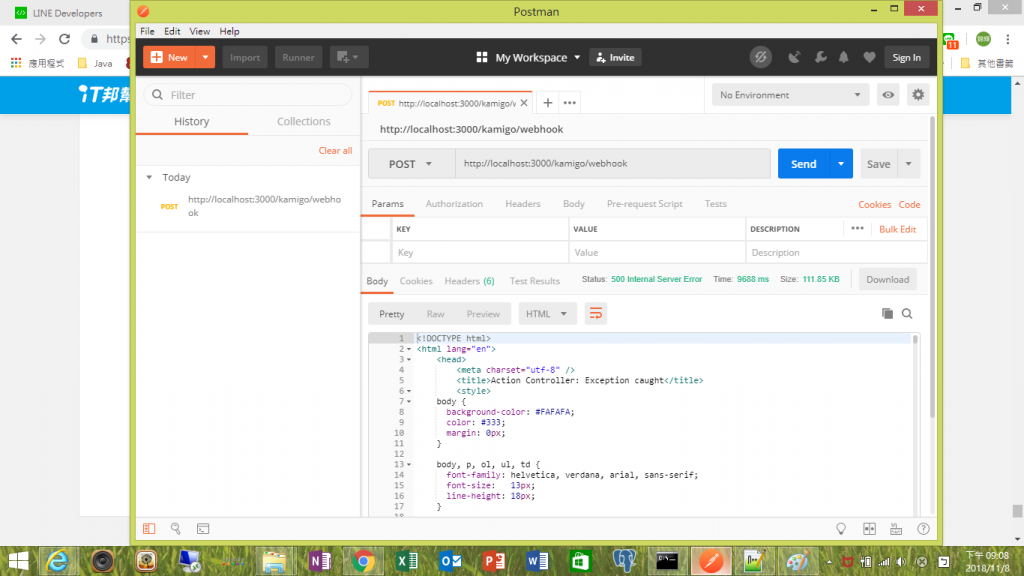Image resolution: width=1024 pixels, height=576 pixels.
Task: Open manage environments gear icon
Action: click(918, 95)
